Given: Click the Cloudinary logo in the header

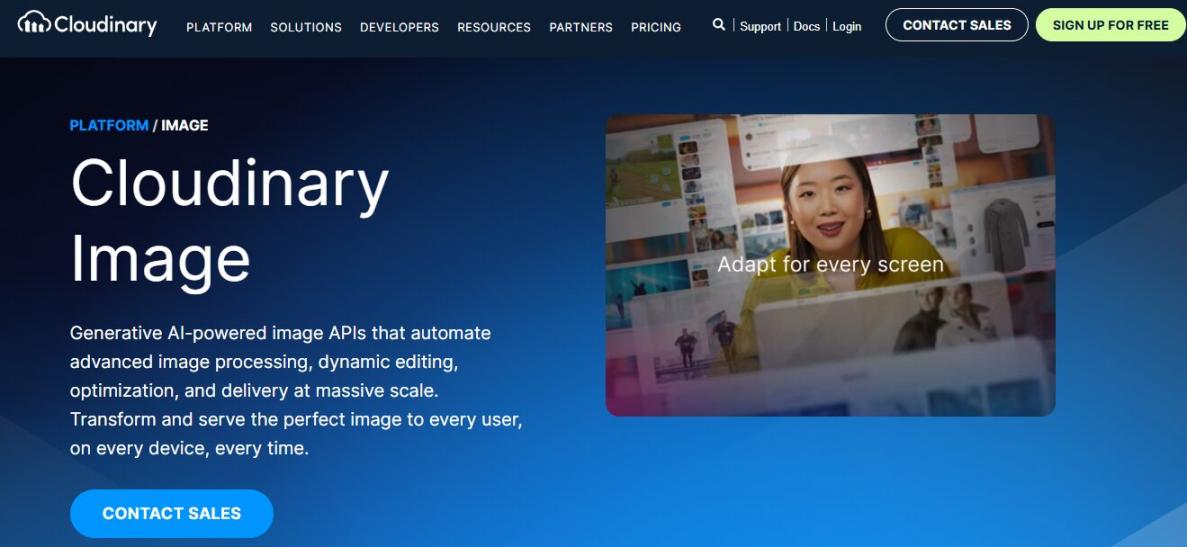Looking at the screenshot, I should point(87,24).
